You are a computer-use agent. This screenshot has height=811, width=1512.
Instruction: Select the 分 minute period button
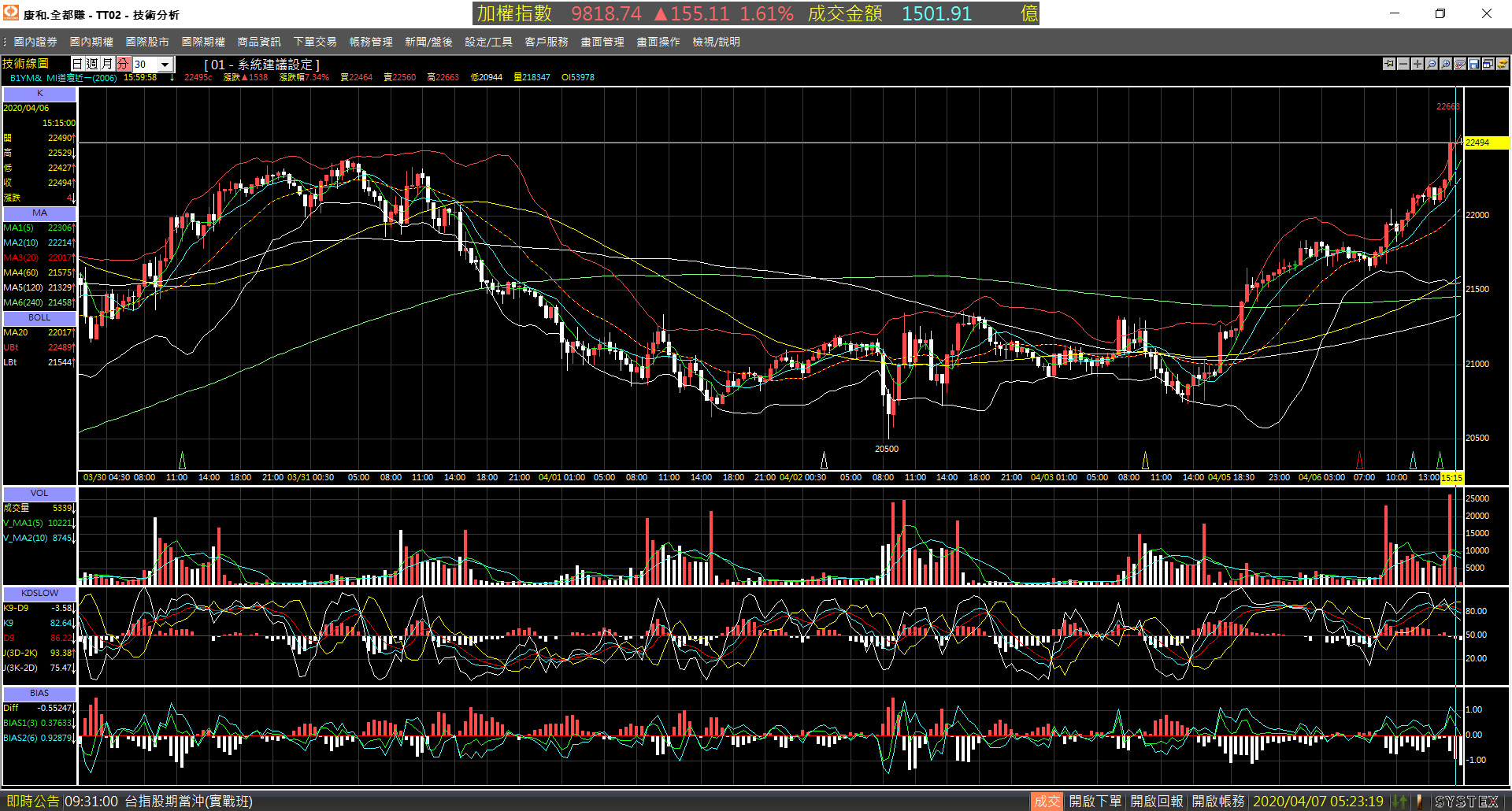pos(124,64)
